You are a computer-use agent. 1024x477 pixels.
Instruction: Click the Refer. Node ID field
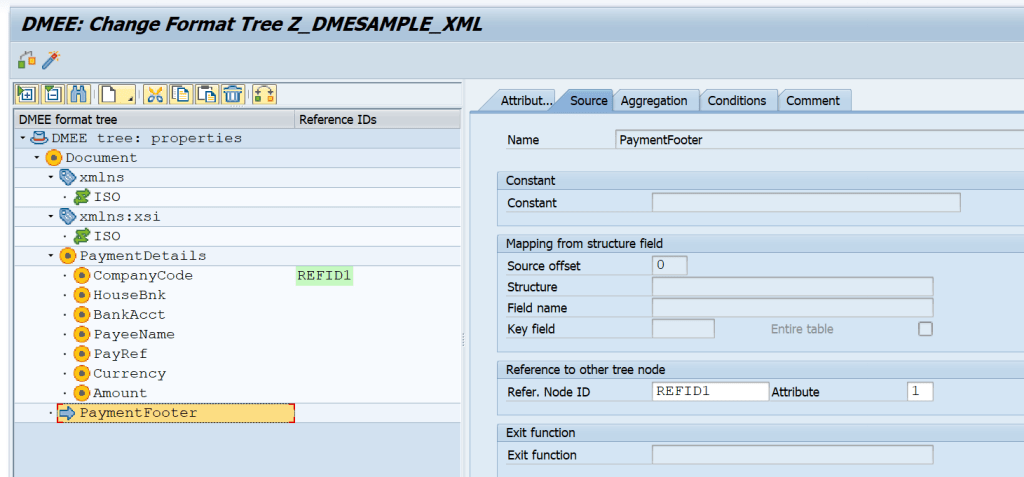711,391
